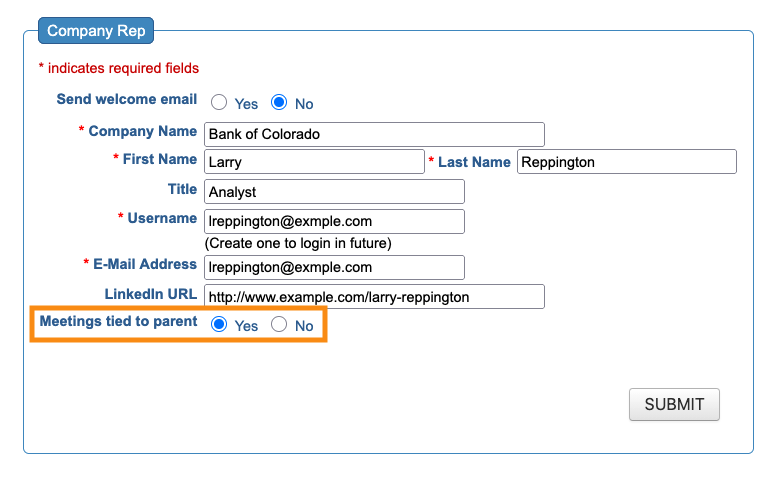
Task: Click into the Last Name field
Action: [626, 162]
